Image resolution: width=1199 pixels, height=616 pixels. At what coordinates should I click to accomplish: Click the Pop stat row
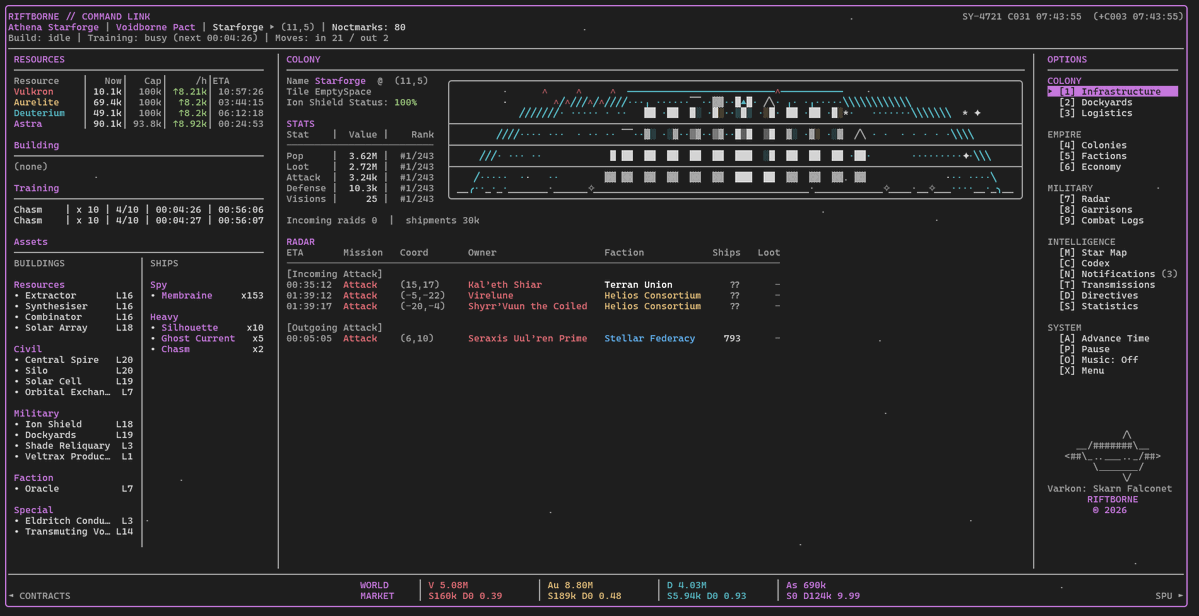[x=359, y=156]
